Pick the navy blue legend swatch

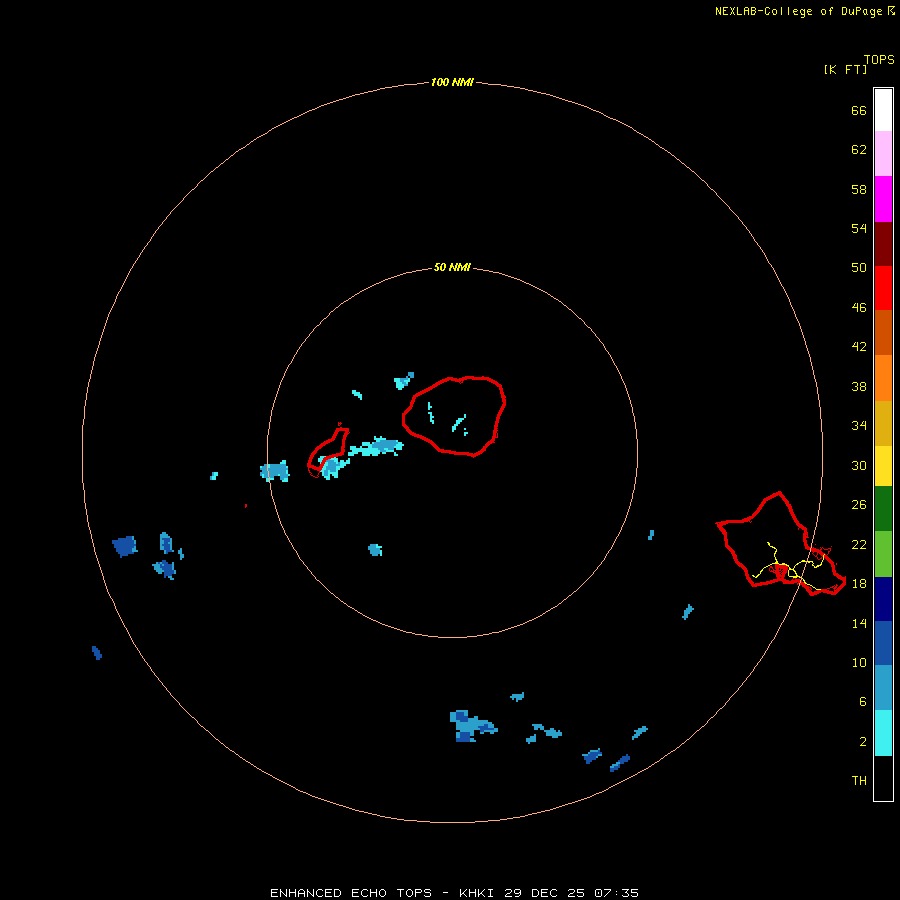(883, 599)
